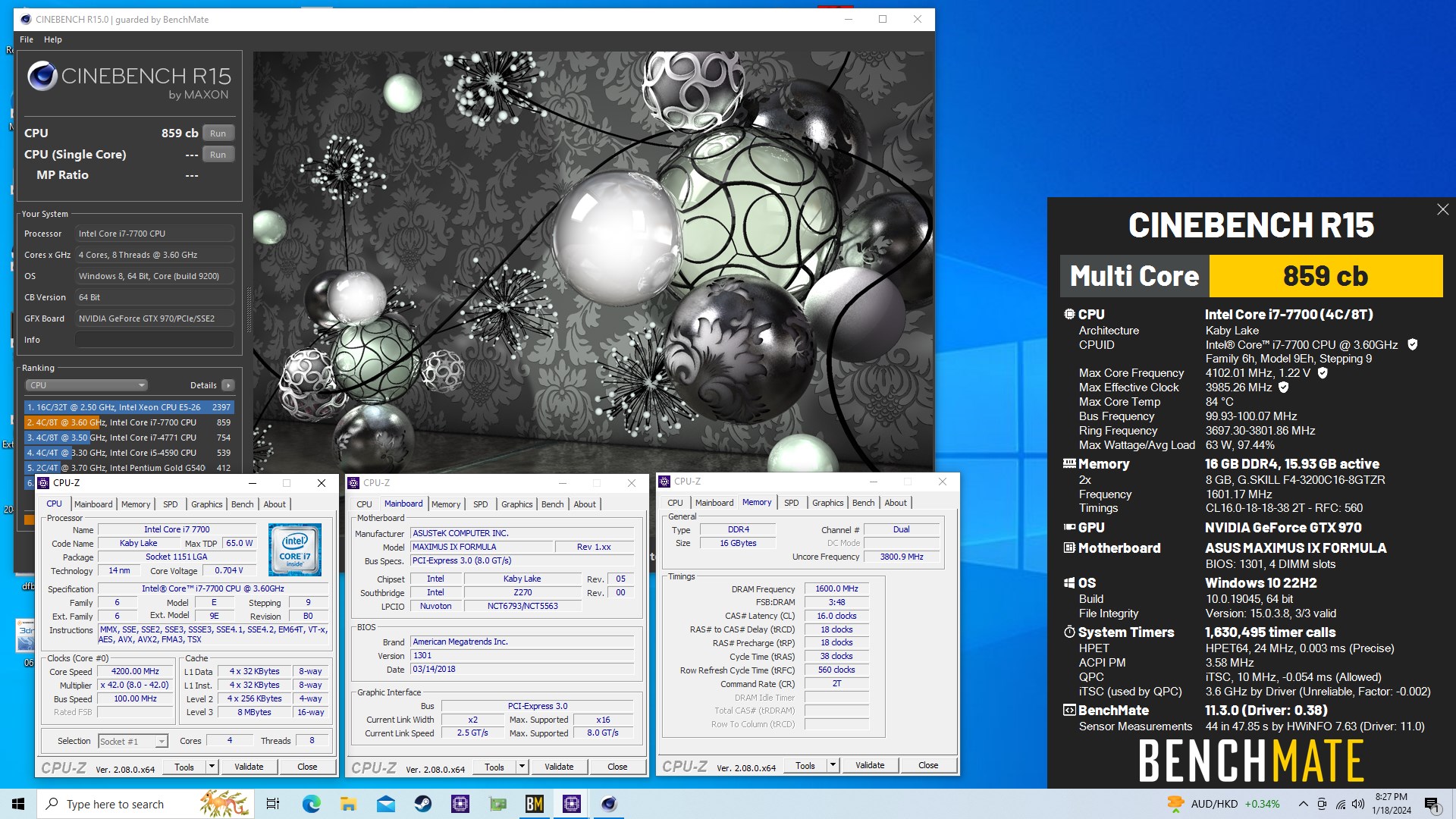Viewport: 1456px width, 819px height.
Task: Click Tools button in CPU-Z Memory window
Action: (805, 765)
